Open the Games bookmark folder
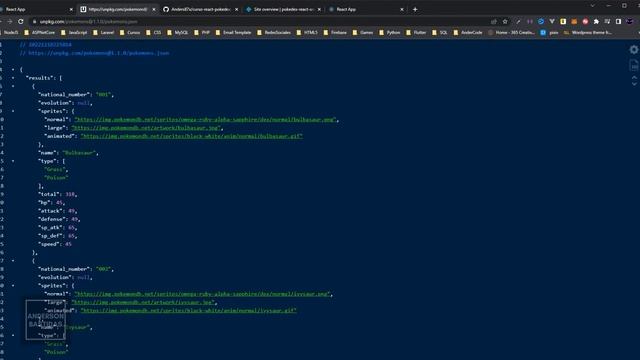This screenshot has height=360, width=640. click(363, 32)
